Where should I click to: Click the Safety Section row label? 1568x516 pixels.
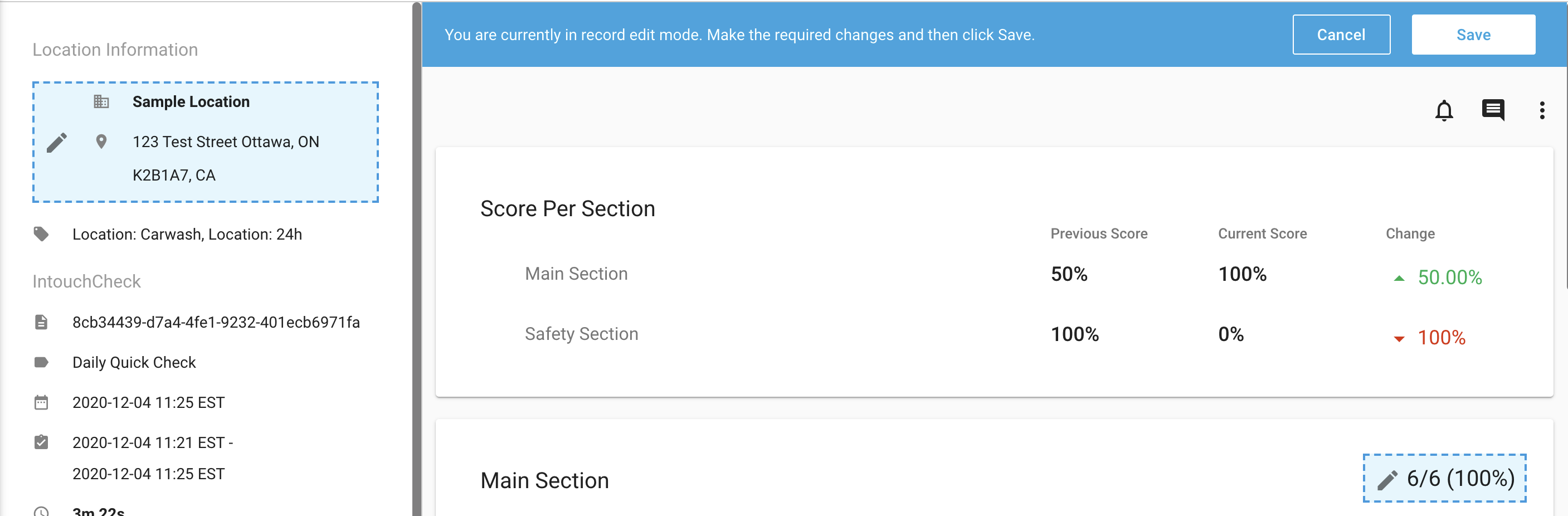581,334
